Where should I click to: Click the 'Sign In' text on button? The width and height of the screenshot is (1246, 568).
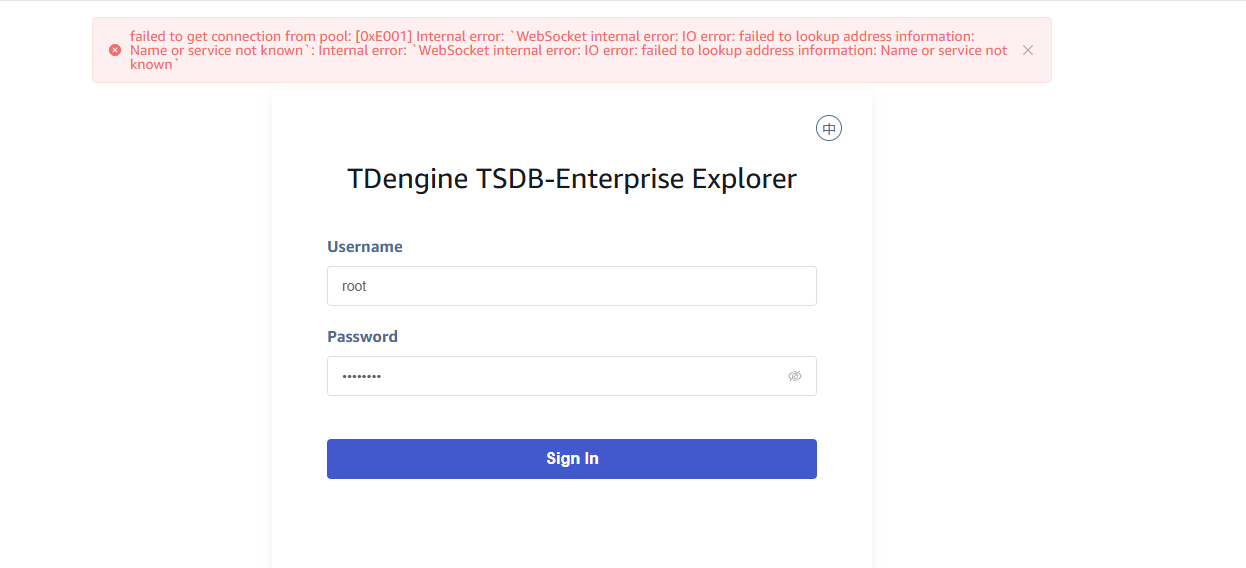[x=572, y=459]
